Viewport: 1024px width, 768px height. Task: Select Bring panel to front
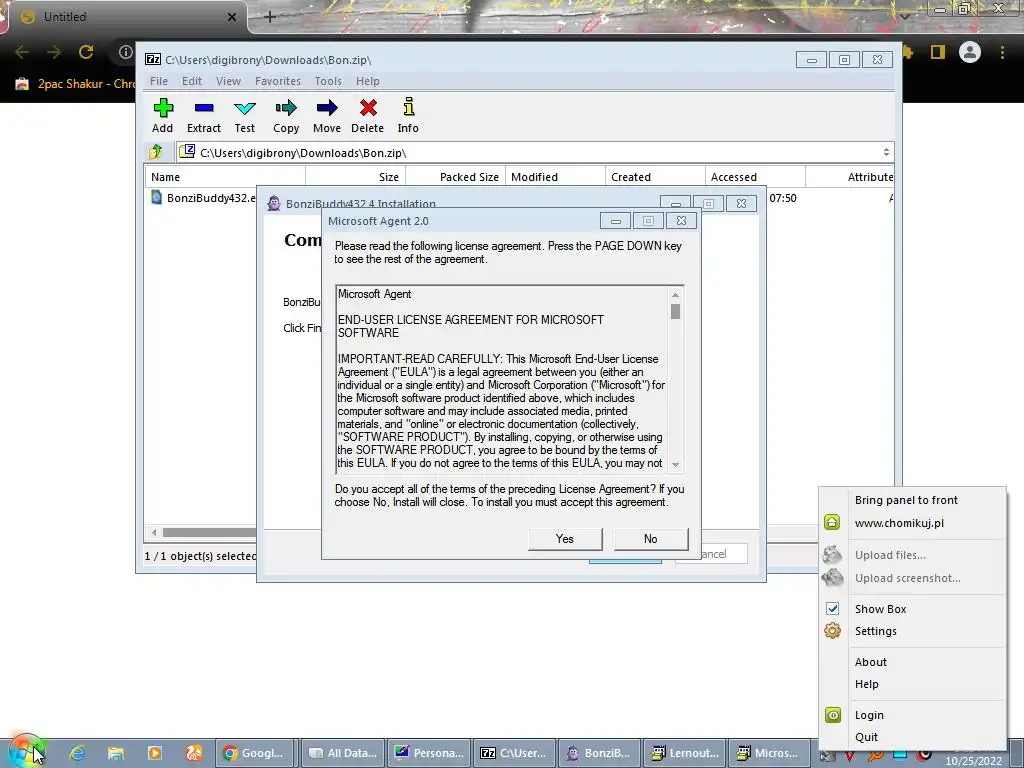(906, 500)
